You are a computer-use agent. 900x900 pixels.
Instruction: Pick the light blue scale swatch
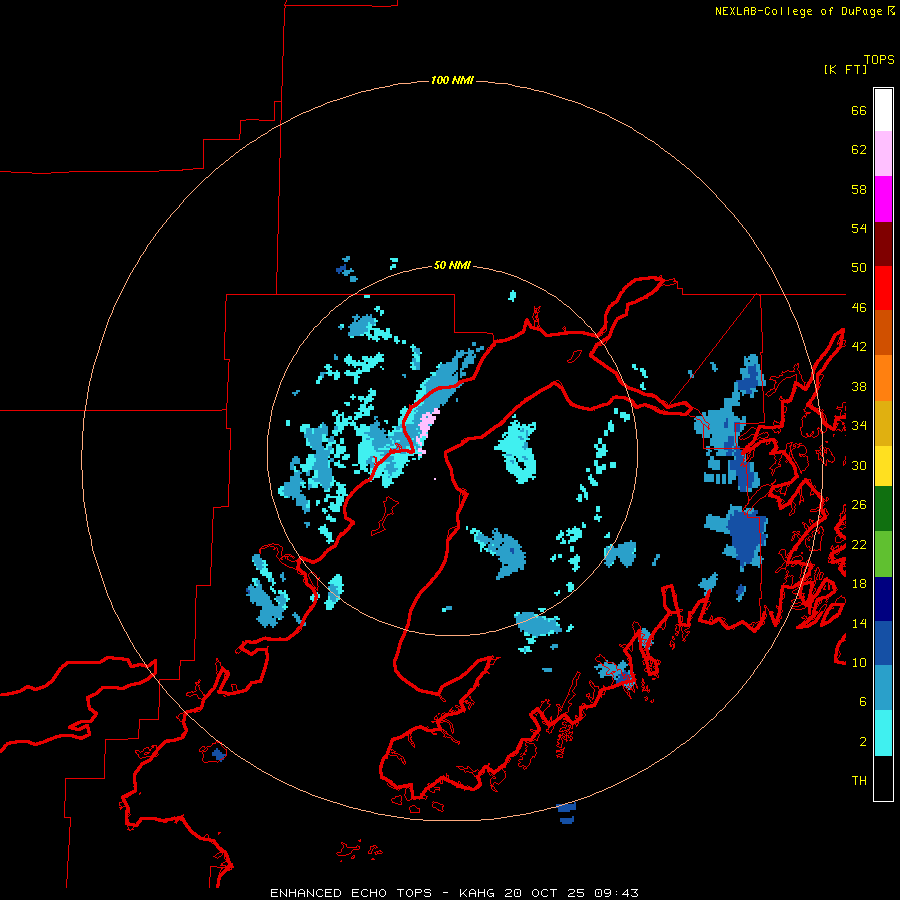883,688
